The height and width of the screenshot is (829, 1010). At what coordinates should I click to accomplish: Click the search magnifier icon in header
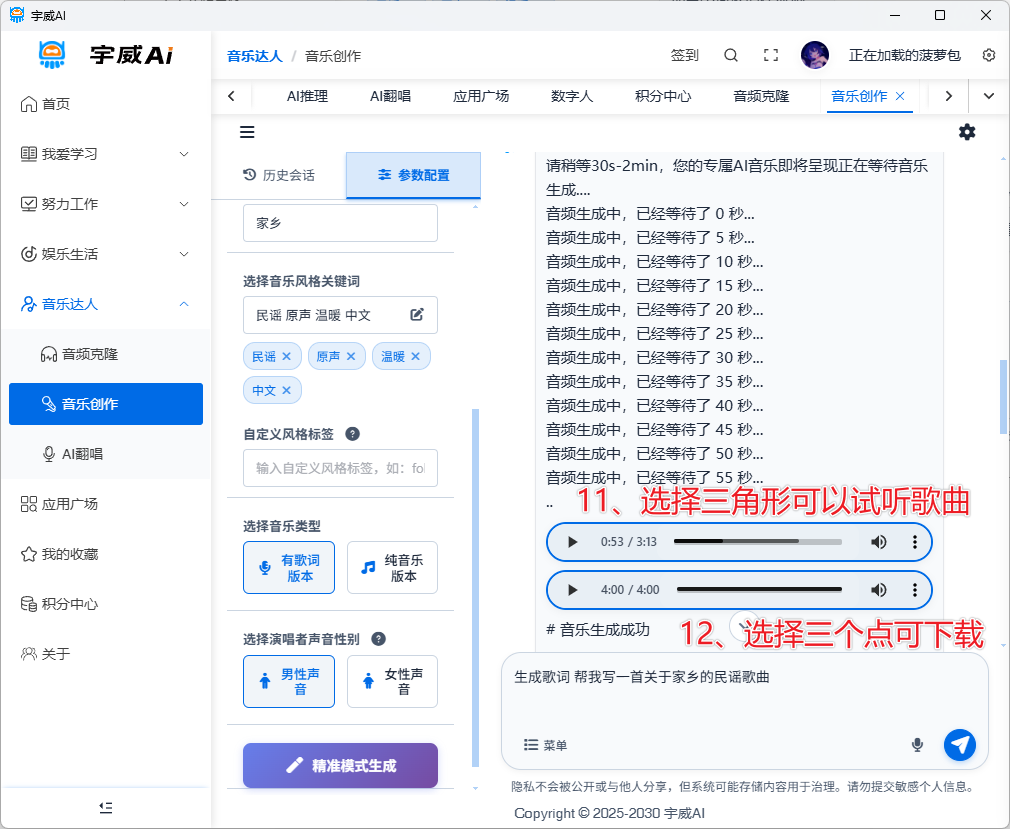point(731,55)
